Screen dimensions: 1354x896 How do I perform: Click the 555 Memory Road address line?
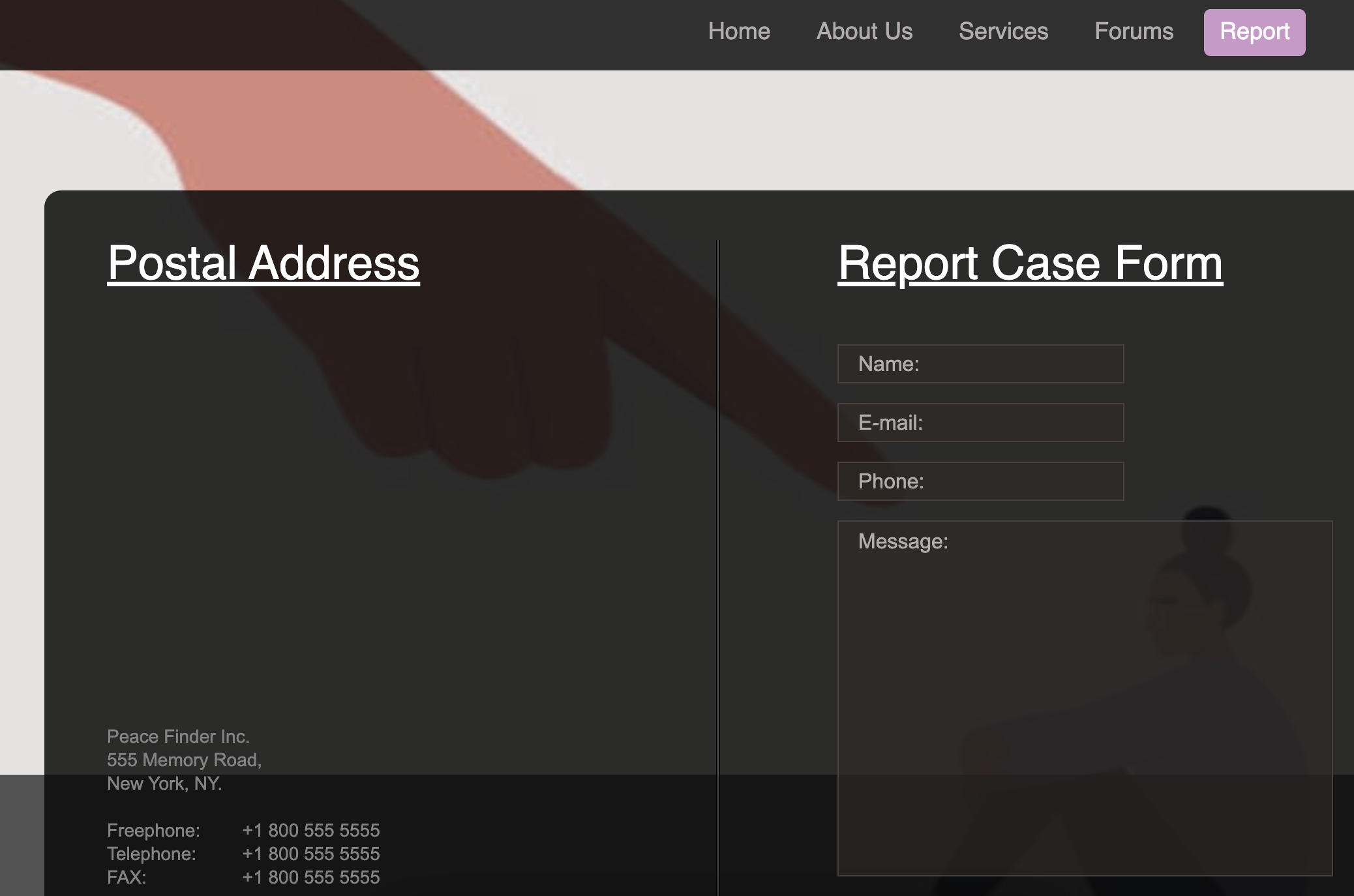point(184,760)
